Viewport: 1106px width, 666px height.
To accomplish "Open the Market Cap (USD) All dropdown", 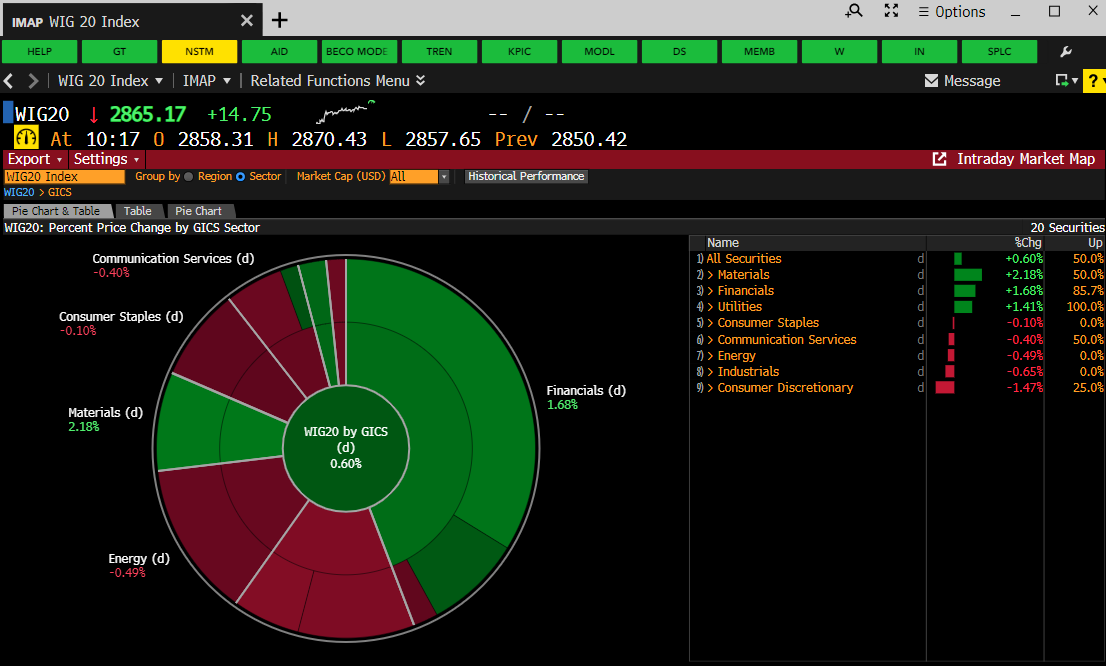I will 444,177.
